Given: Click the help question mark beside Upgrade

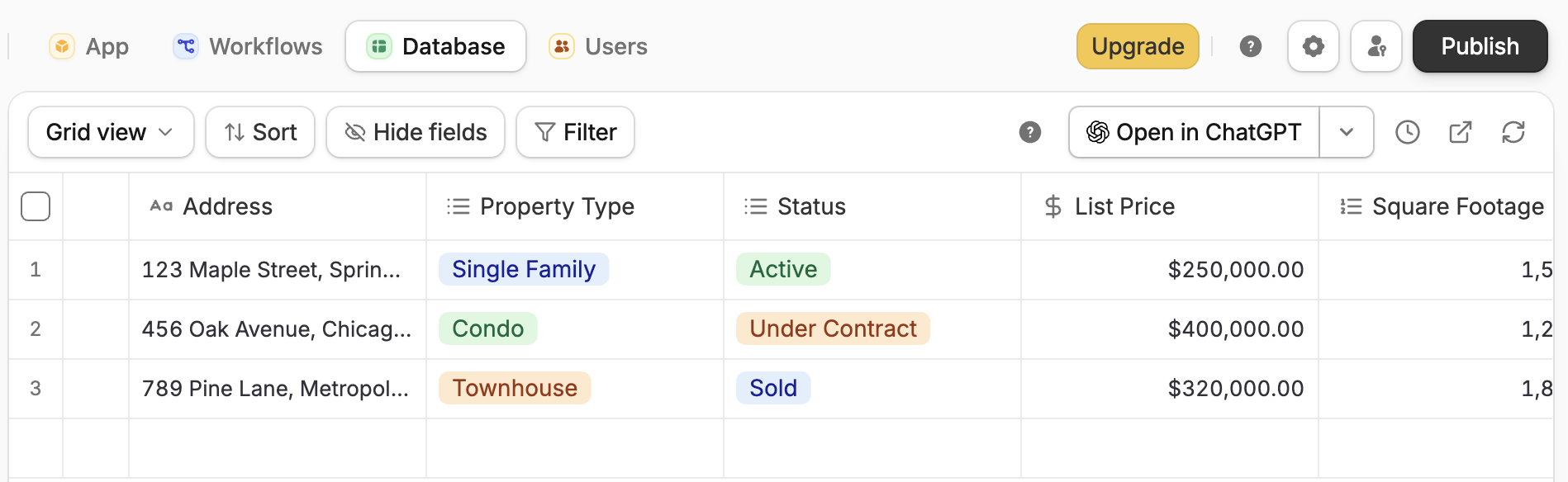Looking at the screenshot, I should click(x=1251, y=46).
